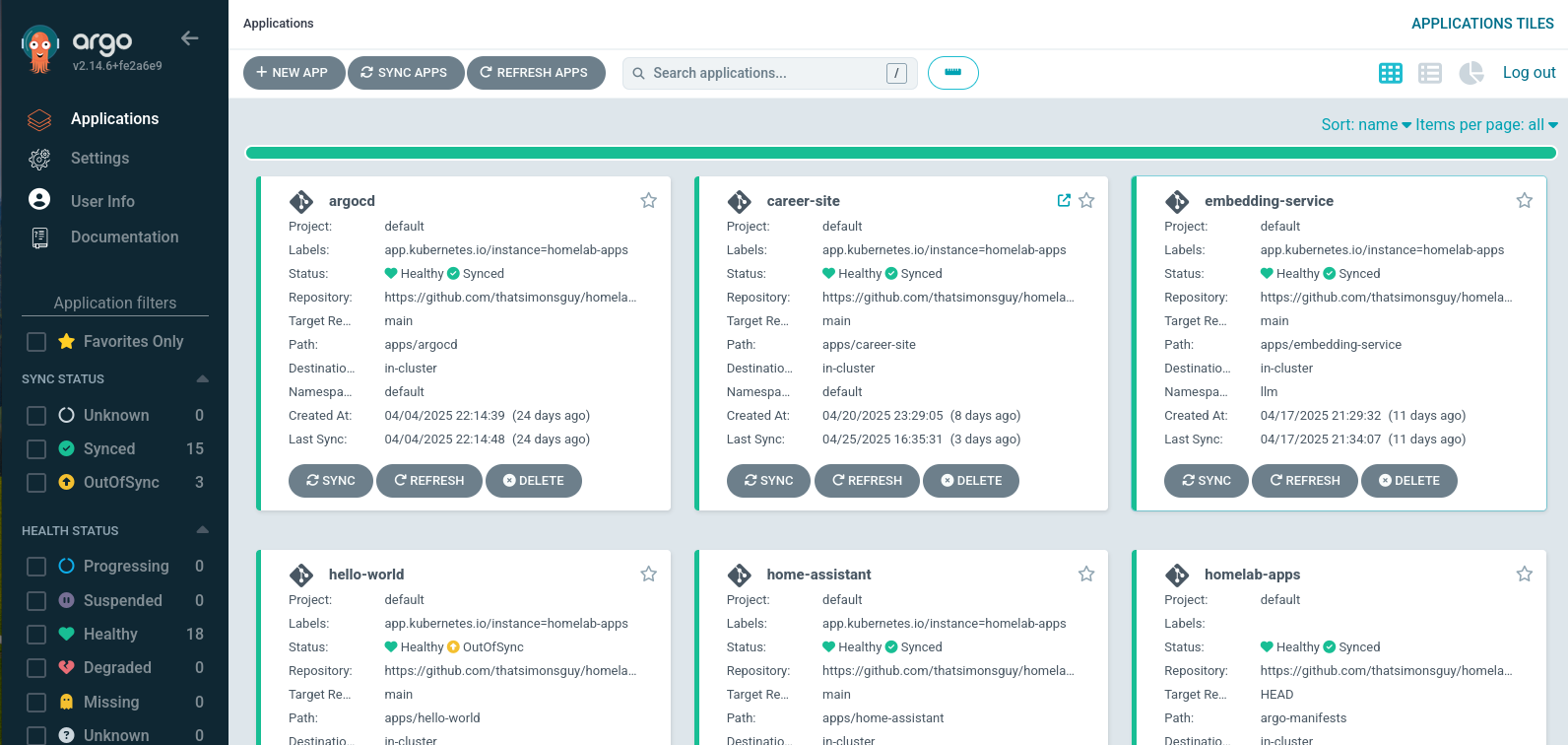
Task: Open the Sort: name dropdown
Action: [1365, 125]
